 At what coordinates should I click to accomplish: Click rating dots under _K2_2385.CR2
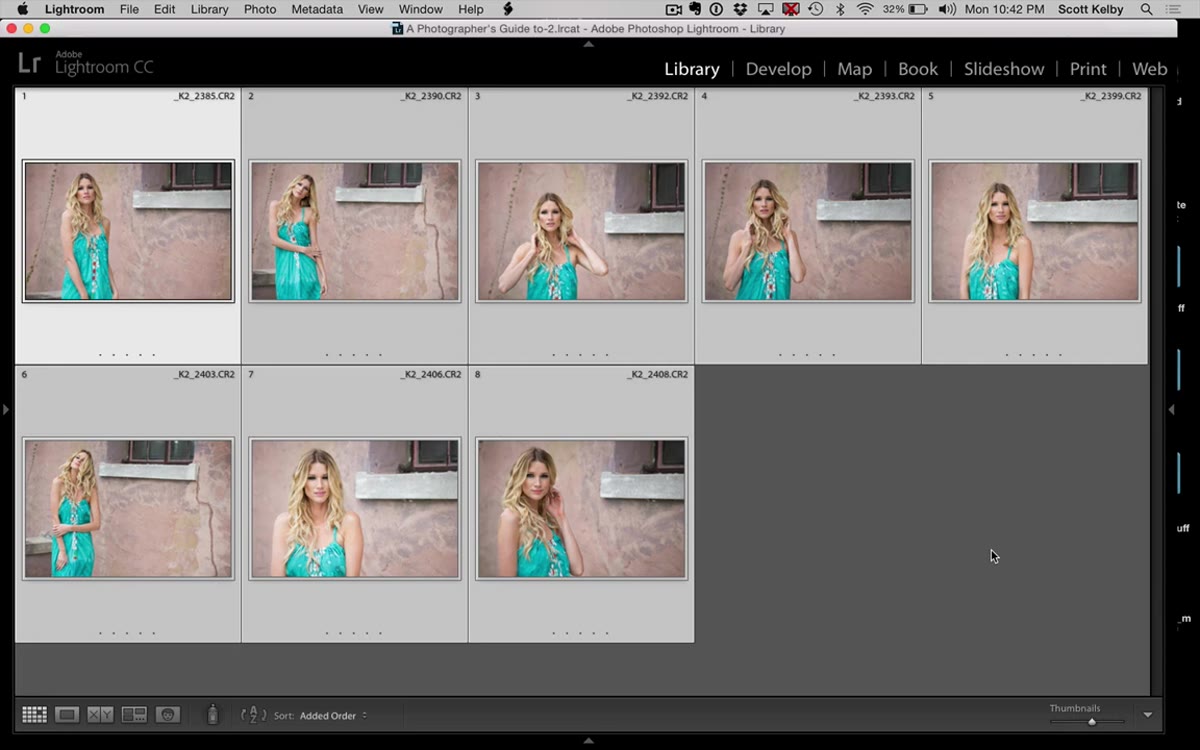tap(127, 355)
